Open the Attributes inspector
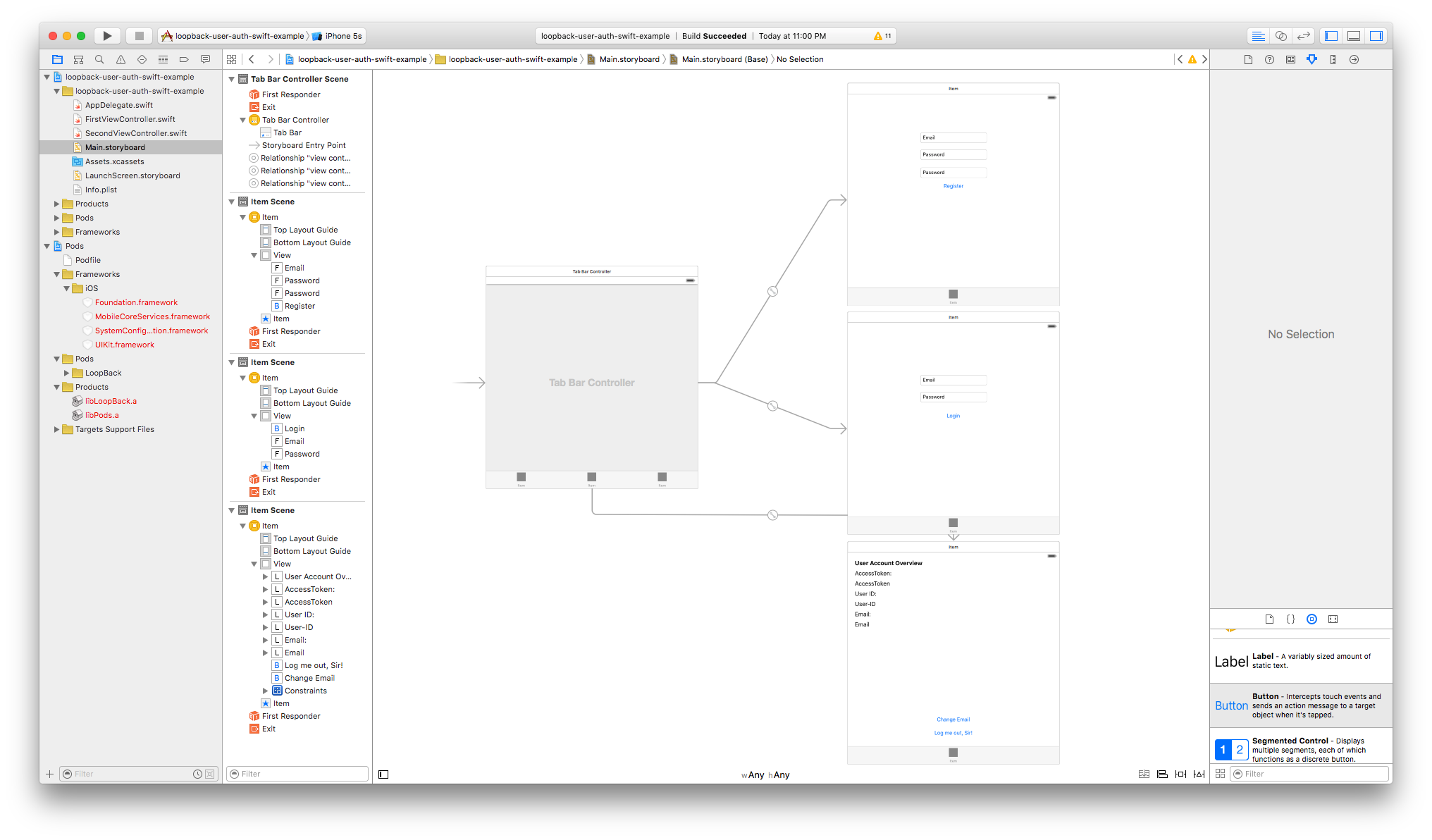 point(1311,60)
